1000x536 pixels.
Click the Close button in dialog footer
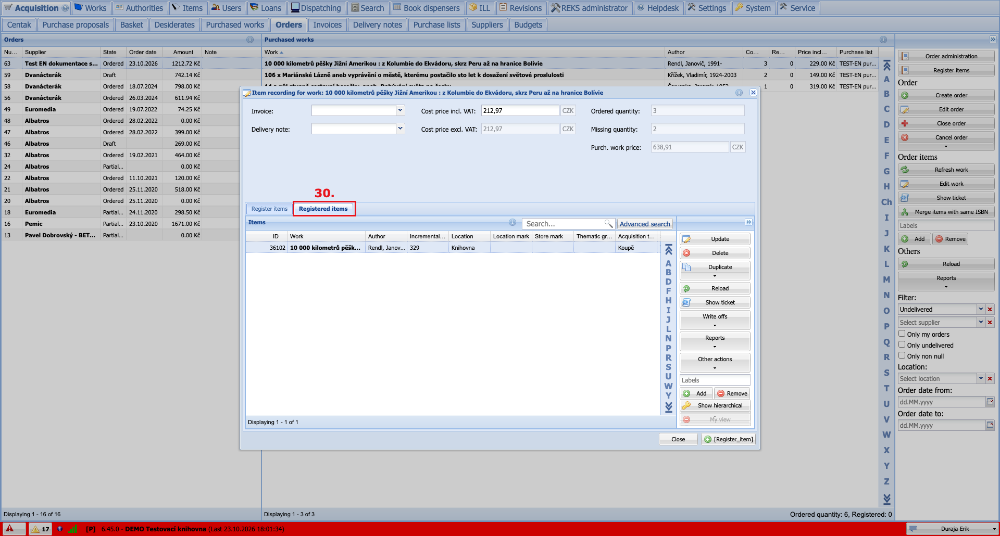[678, 439]
